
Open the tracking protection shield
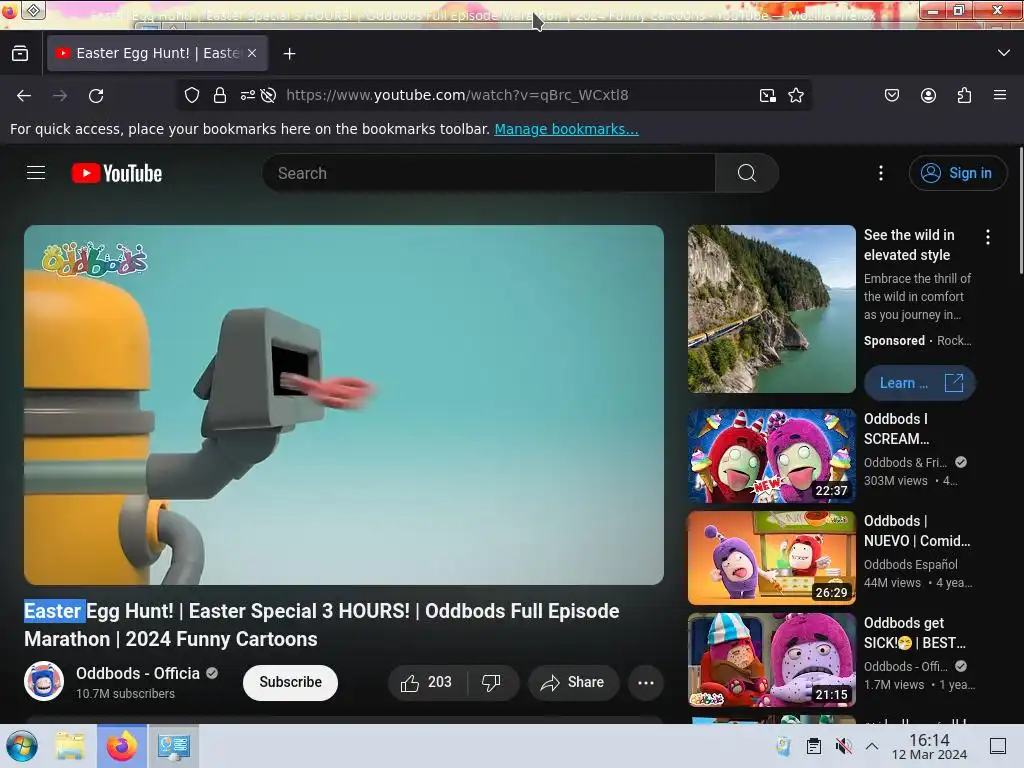pos(191,95)
